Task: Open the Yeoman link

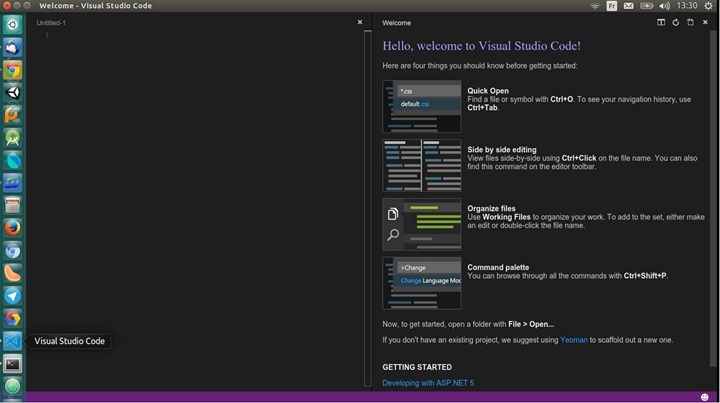Action: (574, 340)
